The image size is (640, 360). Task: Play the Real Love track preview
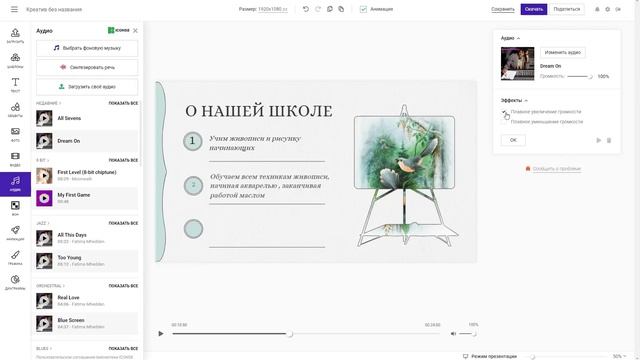tap(44, 301)
